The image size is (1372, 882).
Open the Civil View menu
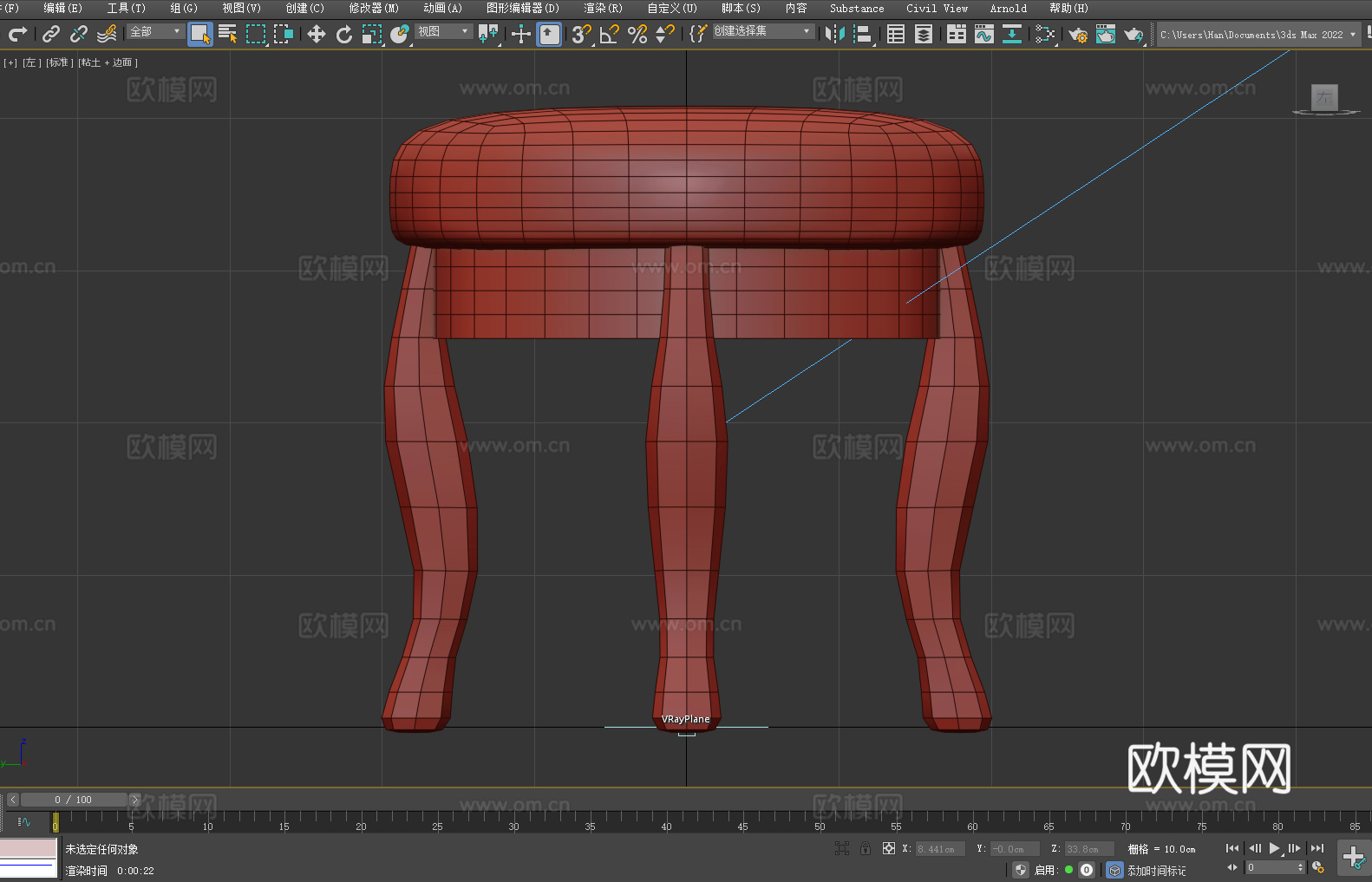(937, 8)
